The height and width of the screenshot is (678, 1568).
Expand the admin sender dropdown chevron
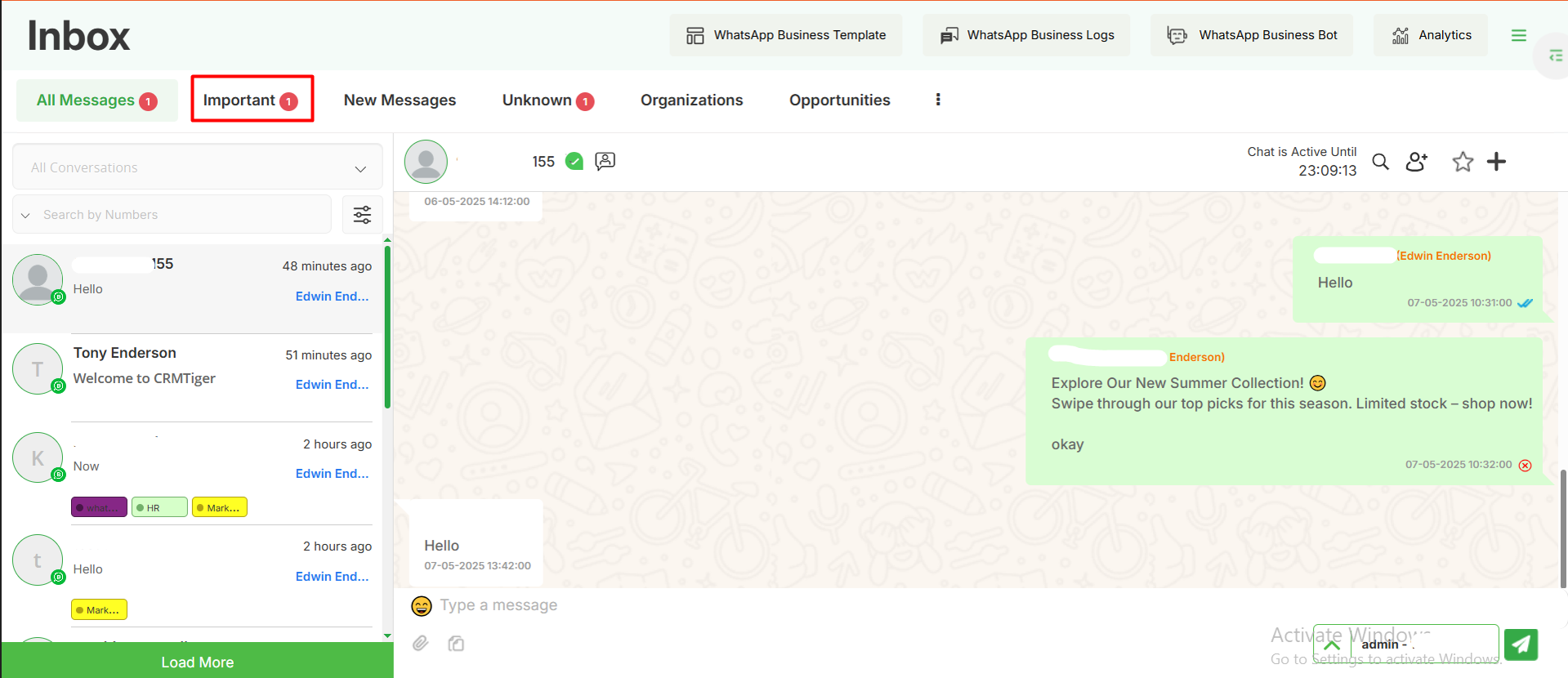point(1332,645)
